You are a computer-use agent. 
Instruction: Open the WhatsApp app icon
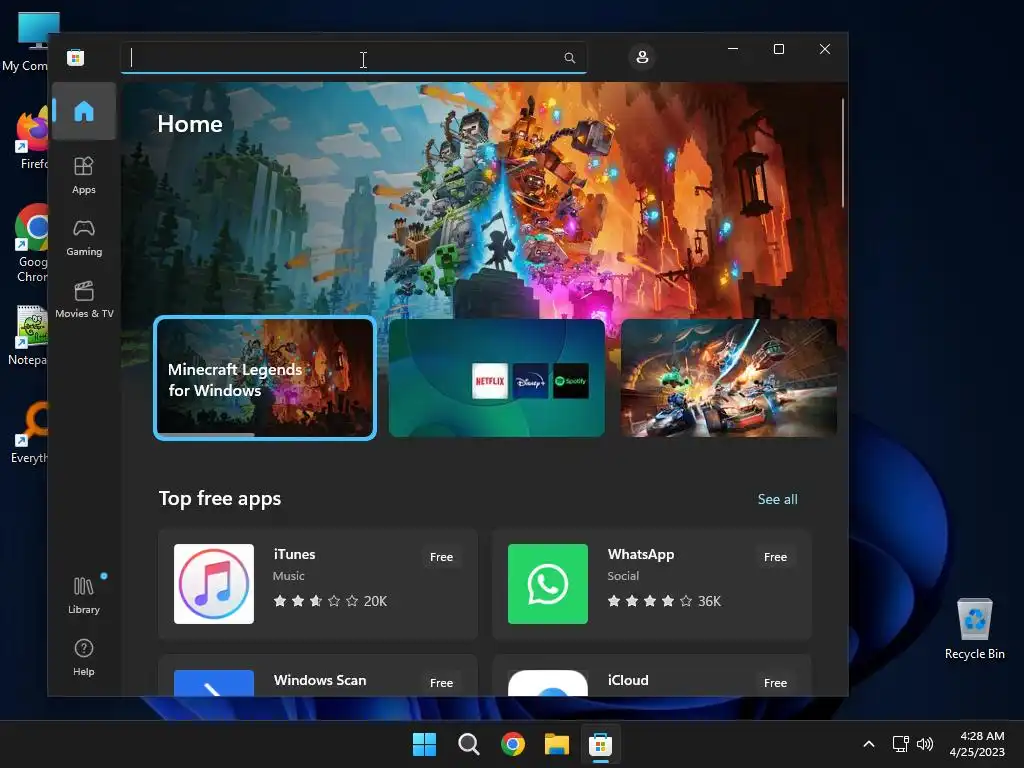[x=547, y=584]
